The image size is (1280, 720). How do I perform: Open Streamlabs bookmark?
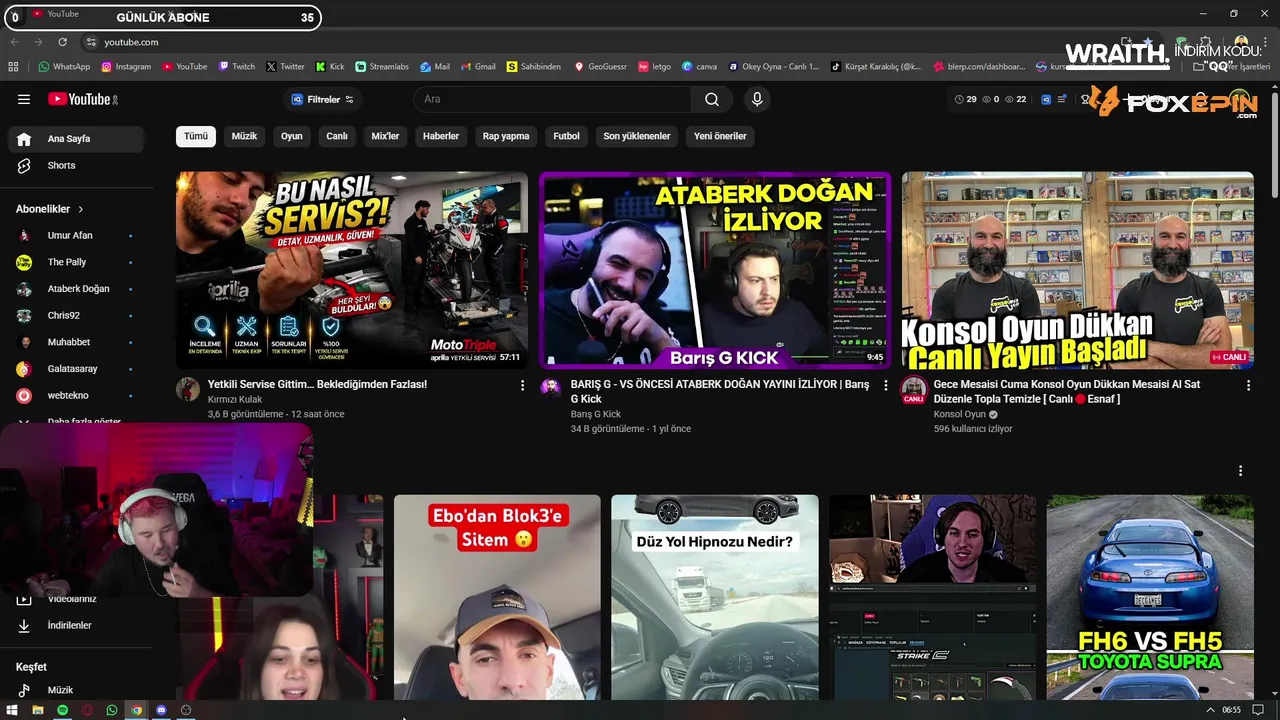coord(382,67)
